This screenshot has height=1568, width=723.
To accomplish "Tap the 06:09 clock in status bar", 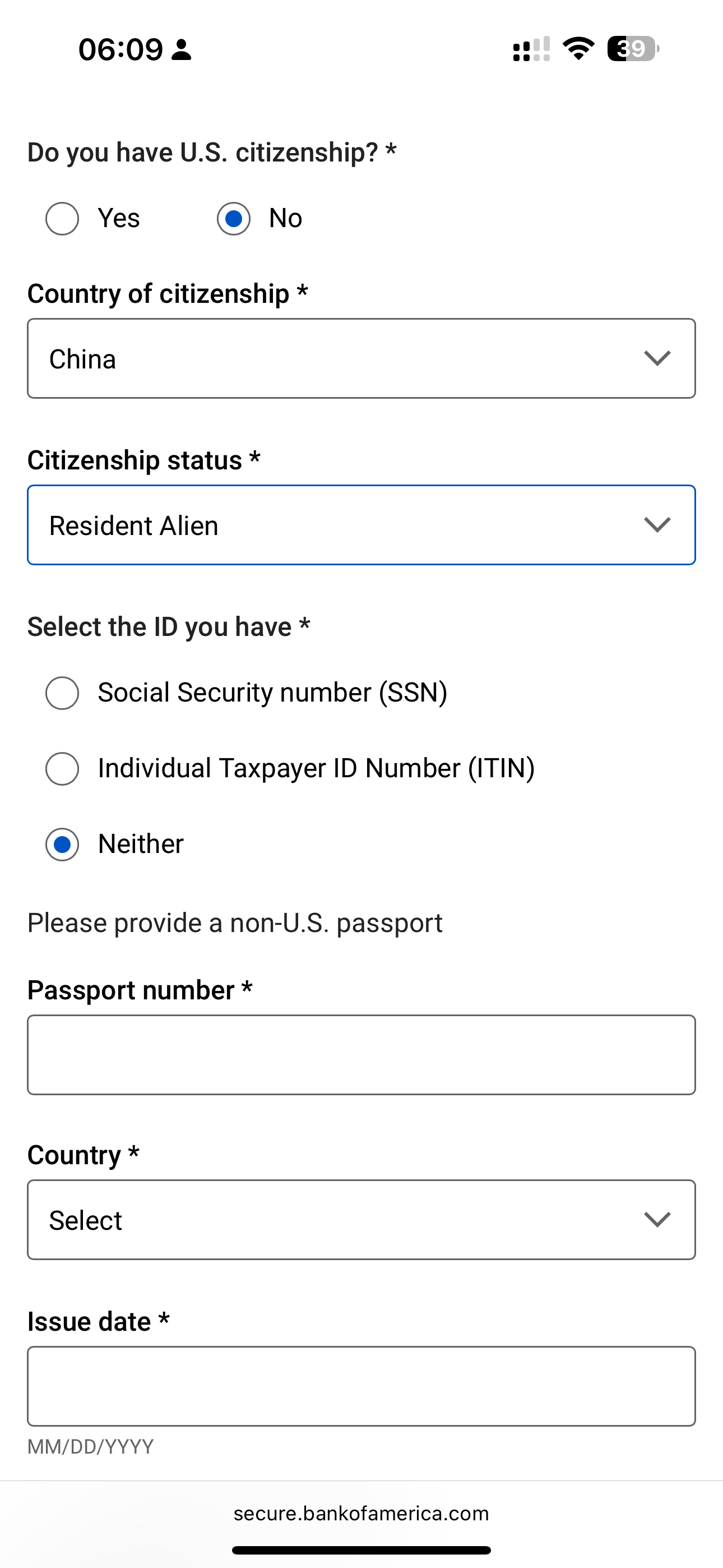I will point(121,49).
